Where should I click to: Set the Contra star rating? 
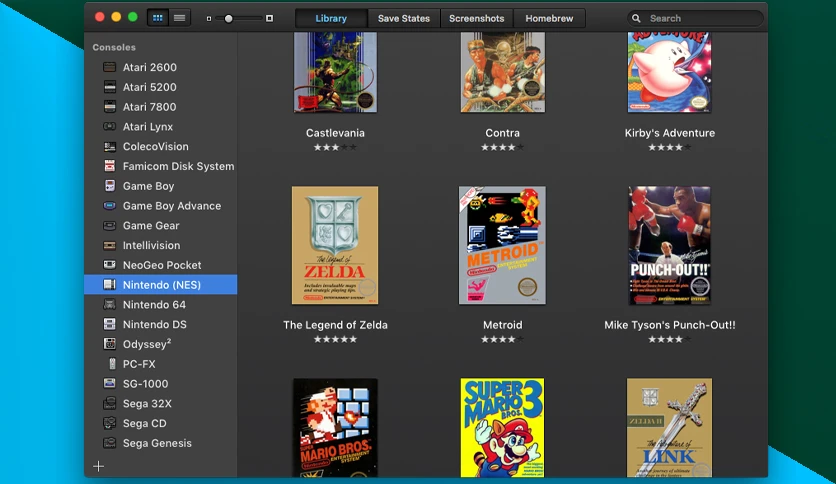coord(502,147)
